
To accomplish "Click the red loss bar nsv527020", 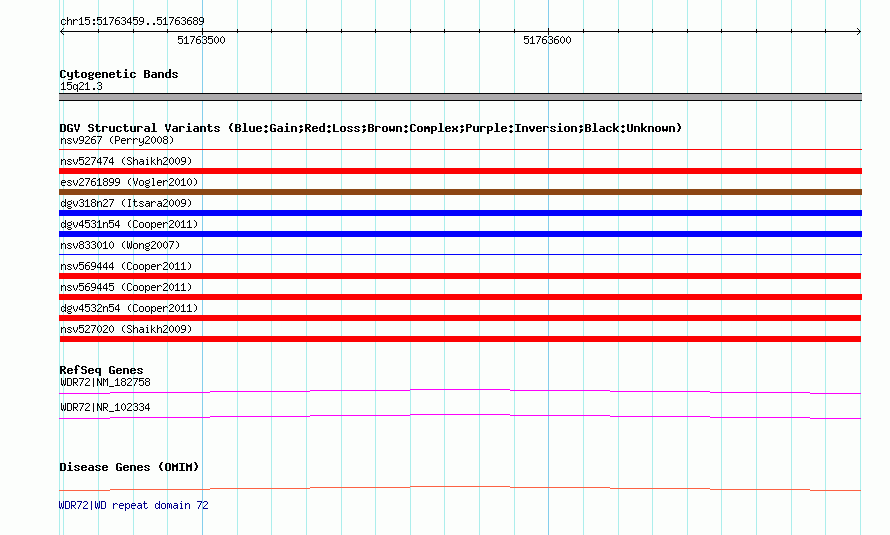I will pyautogui.click(x=460, y=339).
